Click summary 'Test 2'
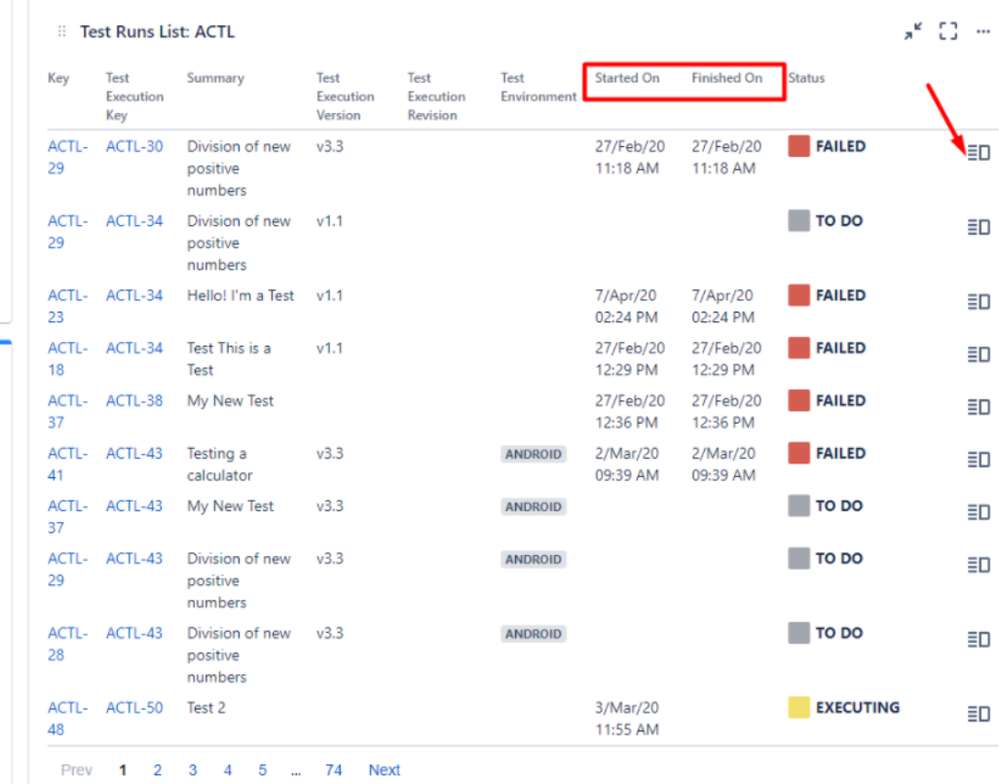Screen dimensions: 999x784 point(206,708)
